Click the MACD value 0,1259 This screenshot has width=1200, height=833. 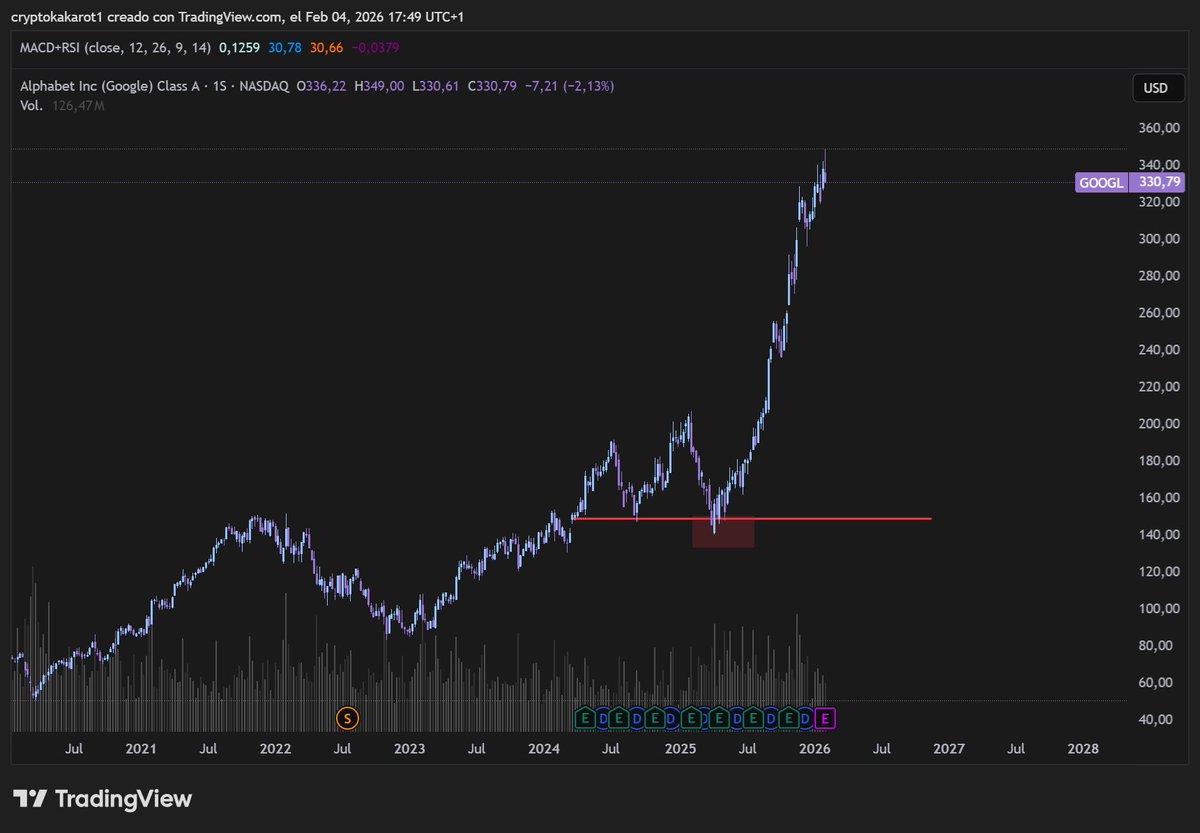(239, 47)
